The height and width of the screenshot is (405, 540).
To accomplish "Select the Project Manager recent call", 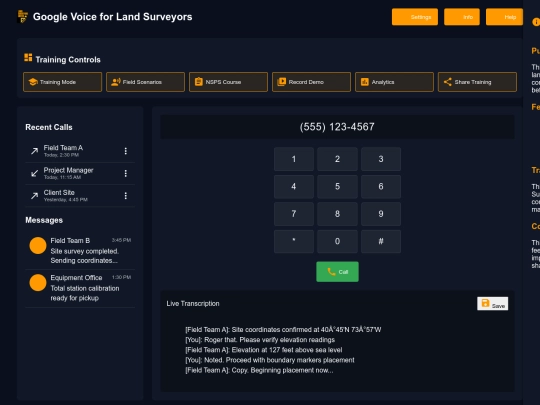I will click(80, 173).
